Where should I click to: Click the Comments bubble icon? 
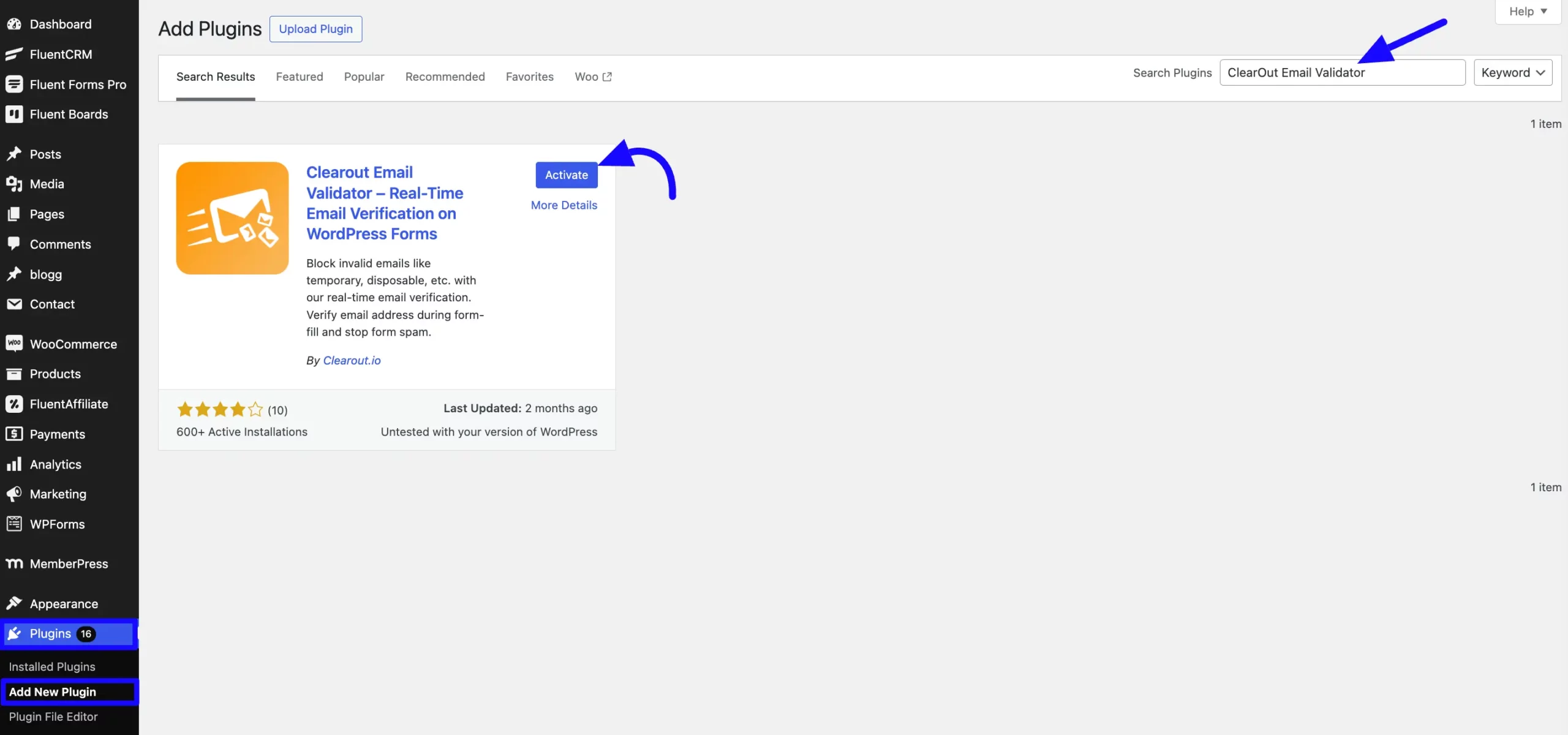coord(14,244)
